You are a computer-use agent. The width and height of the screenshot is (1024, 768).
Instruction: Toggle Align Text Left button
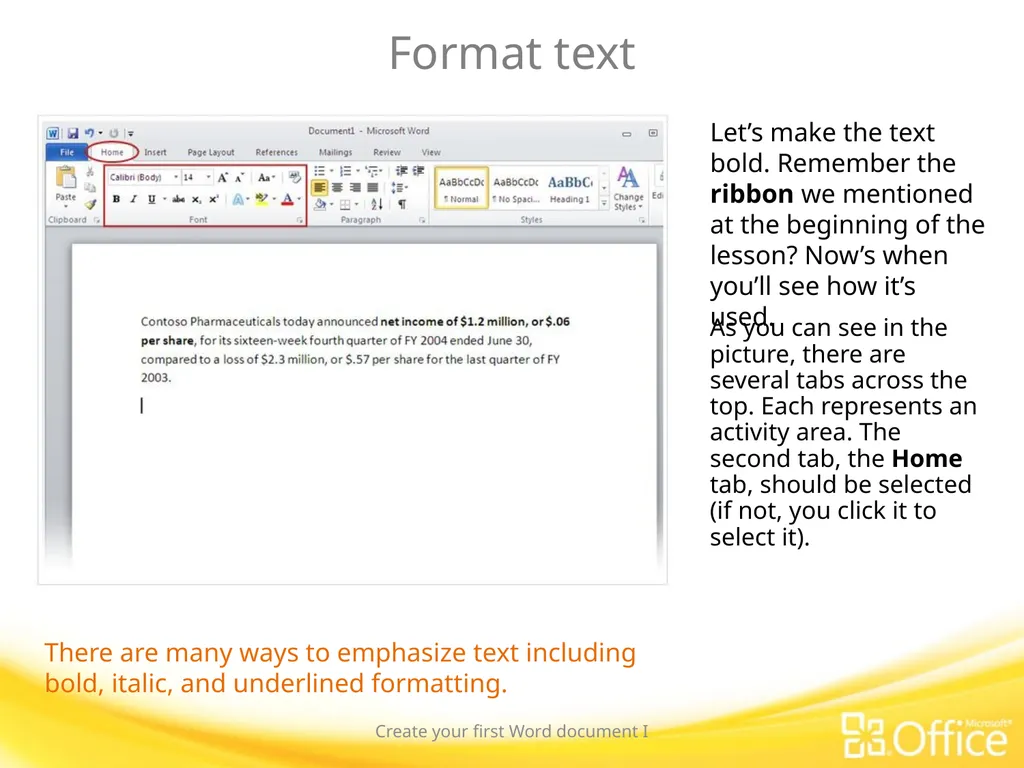click(x=319, y=188)
